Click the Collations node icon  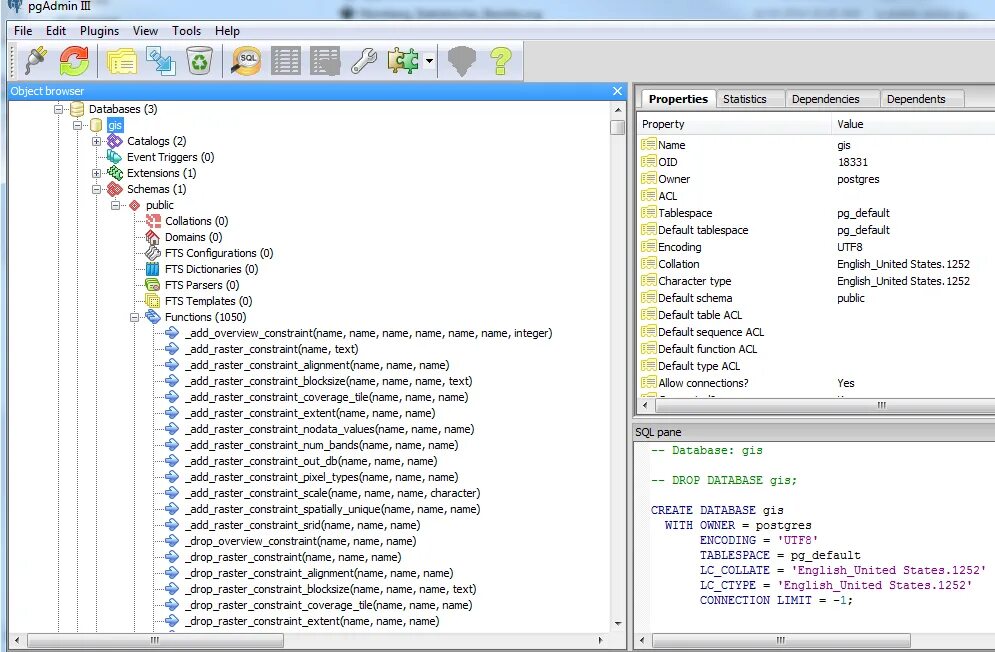pyautogui.click(x=153, y=221)
